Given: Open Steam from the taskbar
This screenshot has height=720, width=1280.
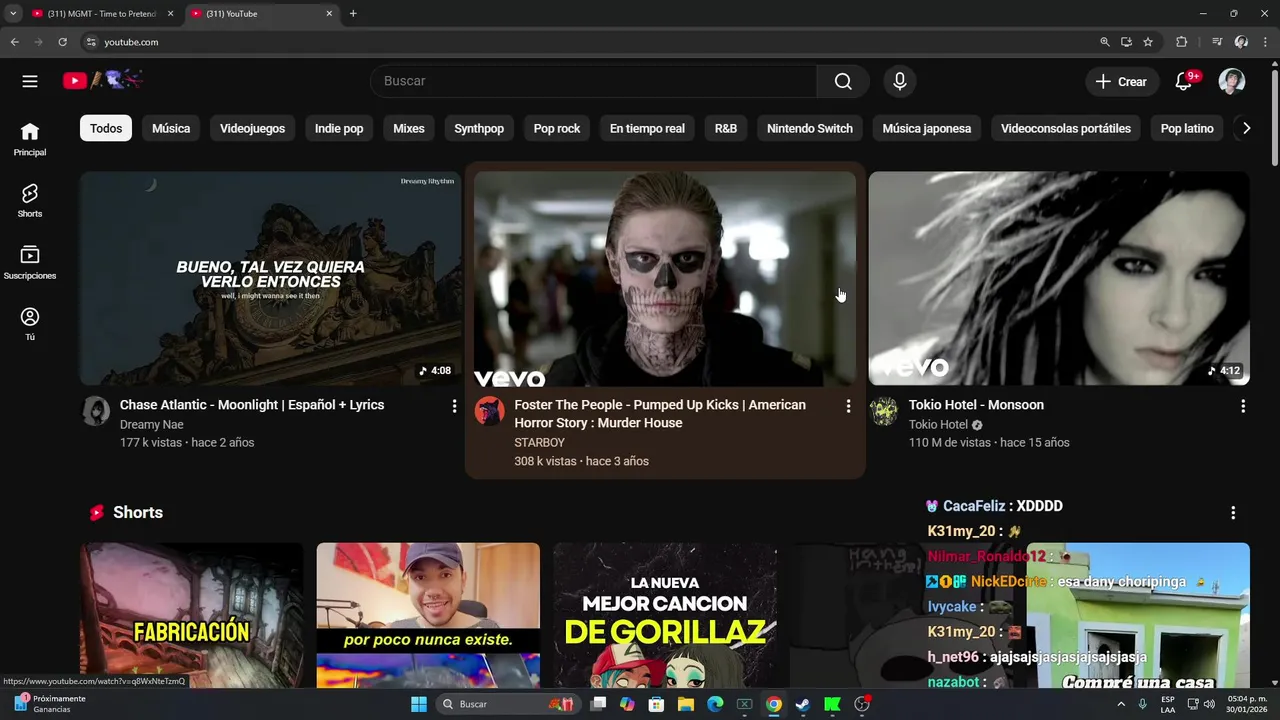Looking at the screenshot, I should click(x=802, y=704).
